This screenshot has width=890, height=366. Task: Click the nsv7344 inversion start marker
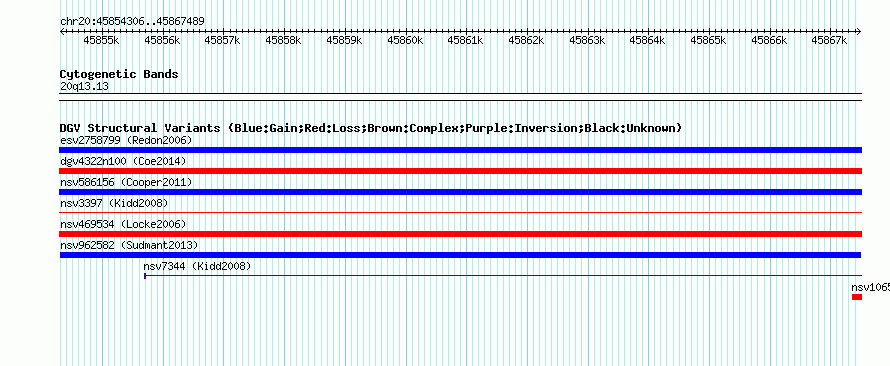(x=145, y=276)
